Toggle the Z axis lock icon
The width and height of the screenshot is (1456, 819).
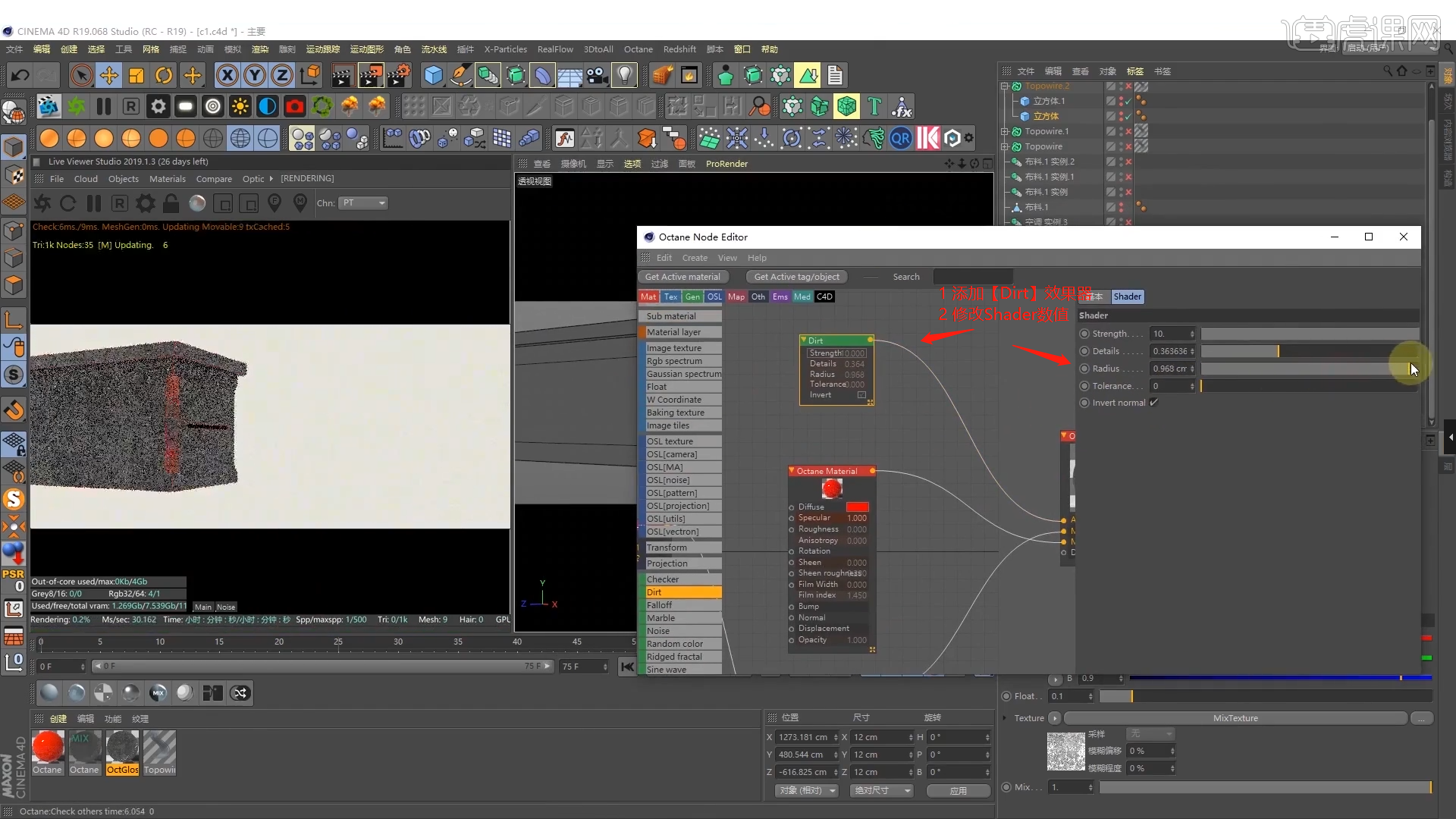[282, 75]
